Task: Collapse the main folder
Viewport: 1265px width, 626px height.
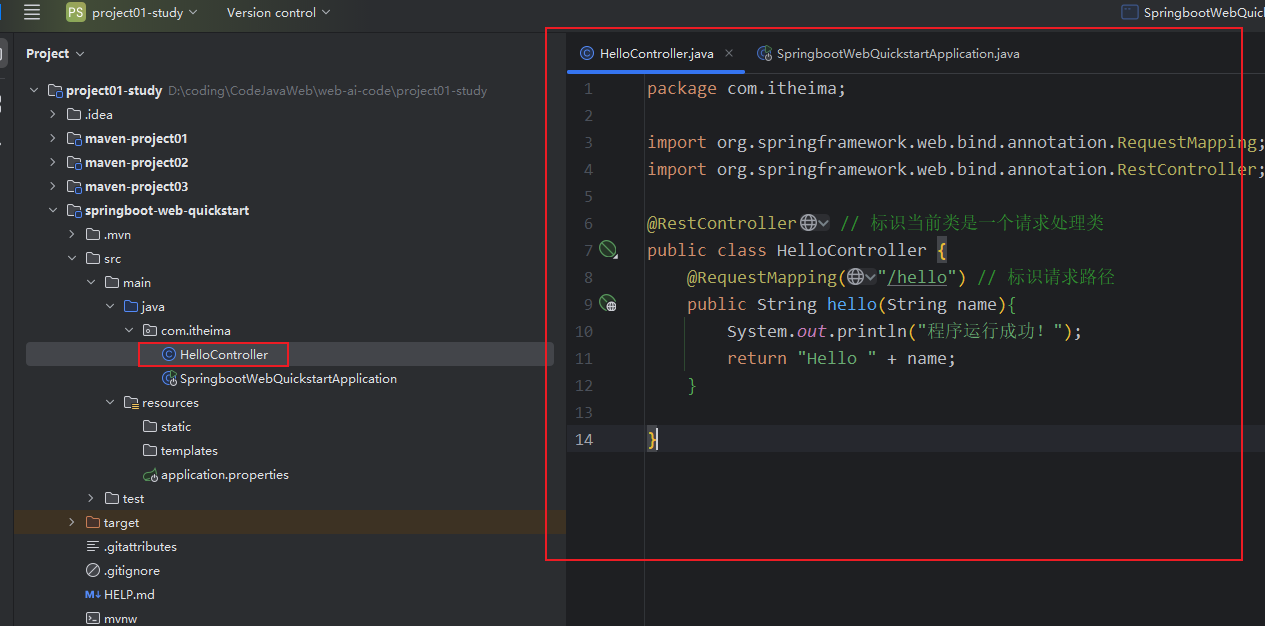Action: 91,282
